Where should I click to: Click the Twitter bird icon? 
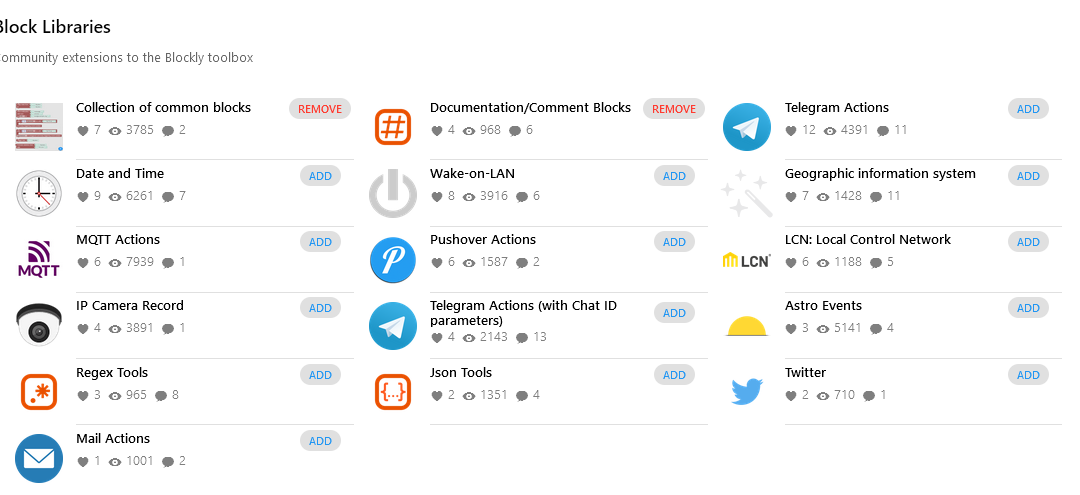747,391
